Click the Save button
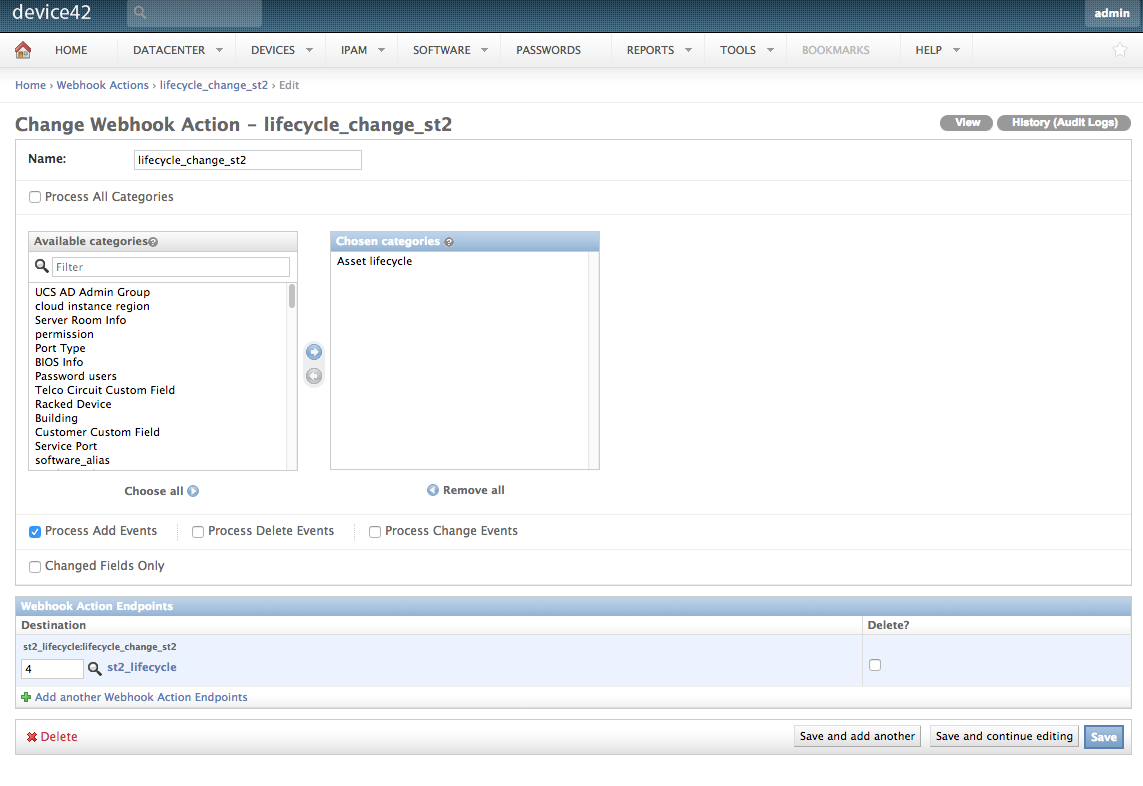The width and height of the screenshot is (1143, 786). (x=1104, y=737)
